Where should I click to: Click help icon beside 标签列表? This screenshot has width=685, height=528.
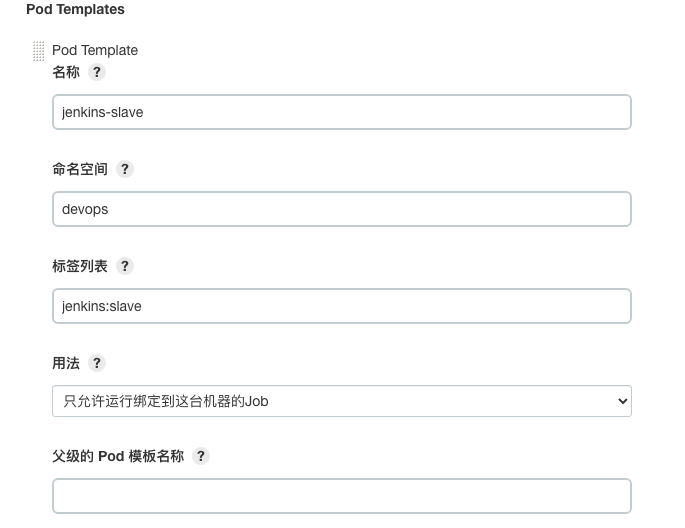tap(125, 266)
